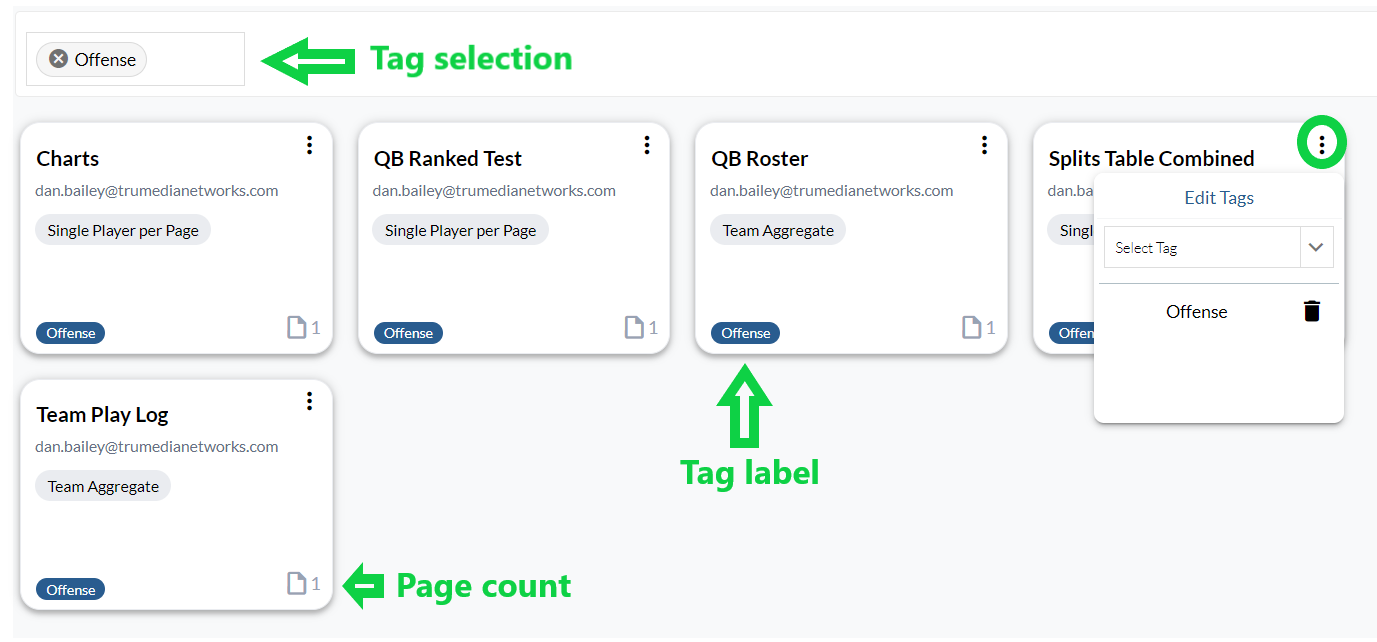Click Single Player per Page chip on Charts
Screen dimensions: 1377x642
click(123, 231)
